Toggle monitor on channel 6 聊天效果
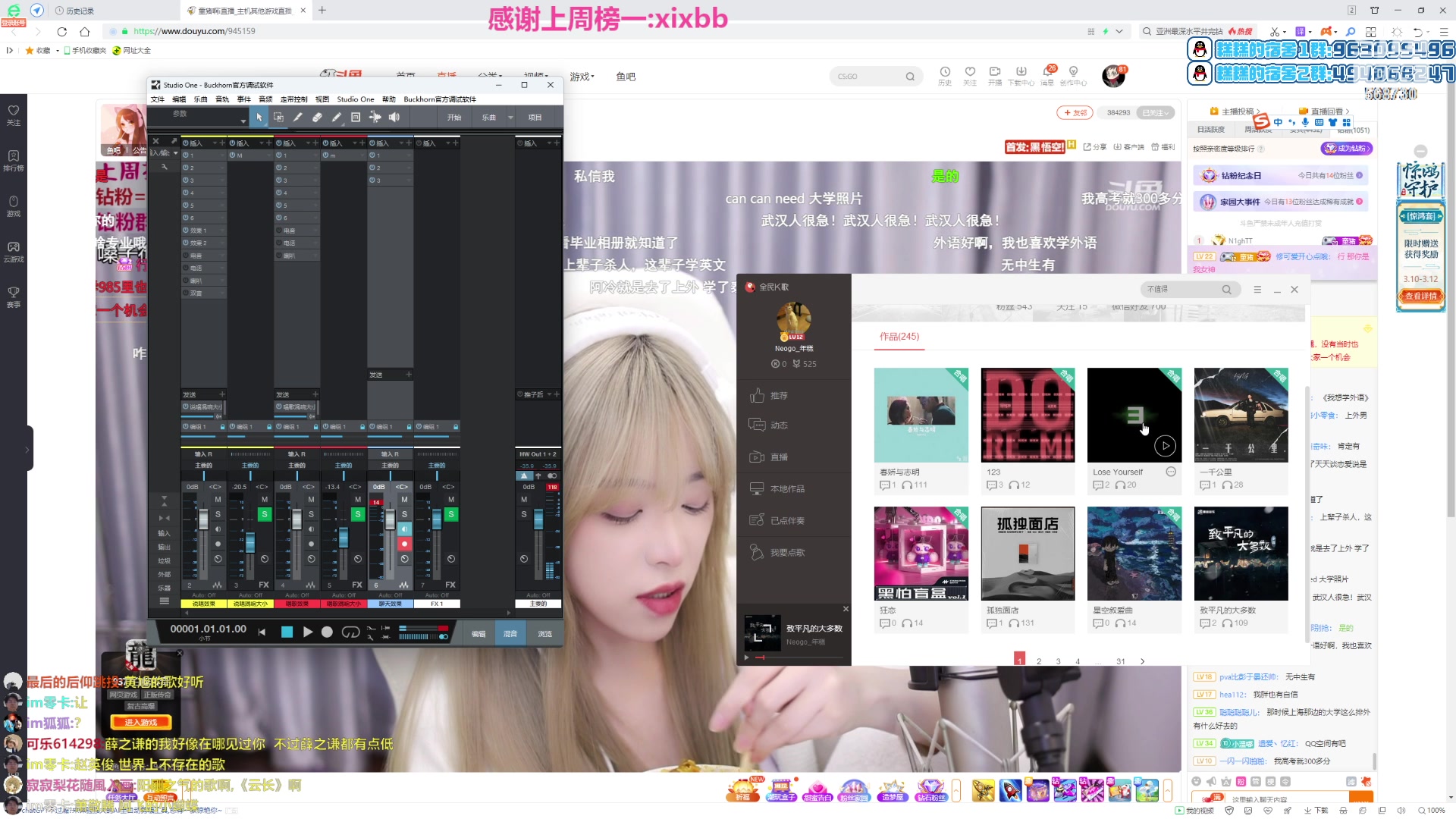 tap(404, 529)
